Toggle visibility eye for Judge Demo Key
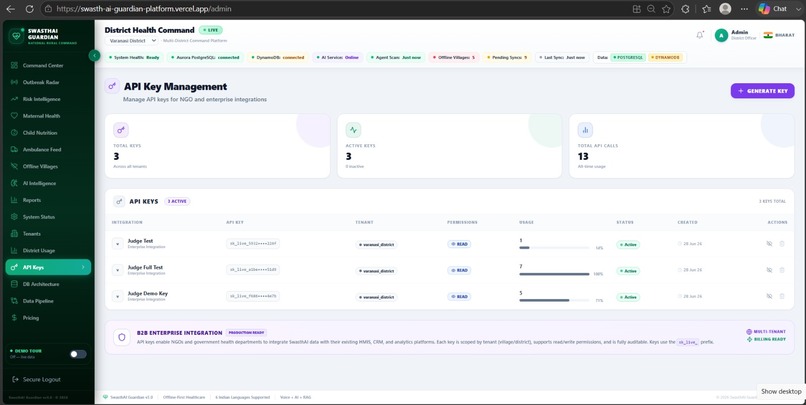 coord(769,296)
